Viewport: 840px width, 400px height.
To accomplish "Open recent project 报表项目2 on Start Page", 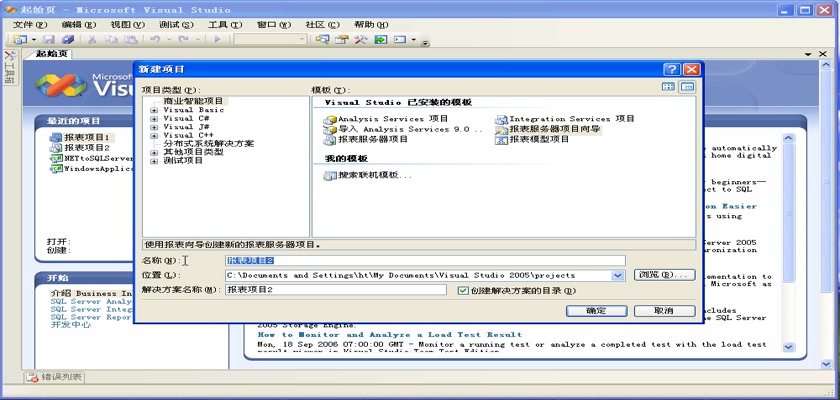I will tap(80, 147).
